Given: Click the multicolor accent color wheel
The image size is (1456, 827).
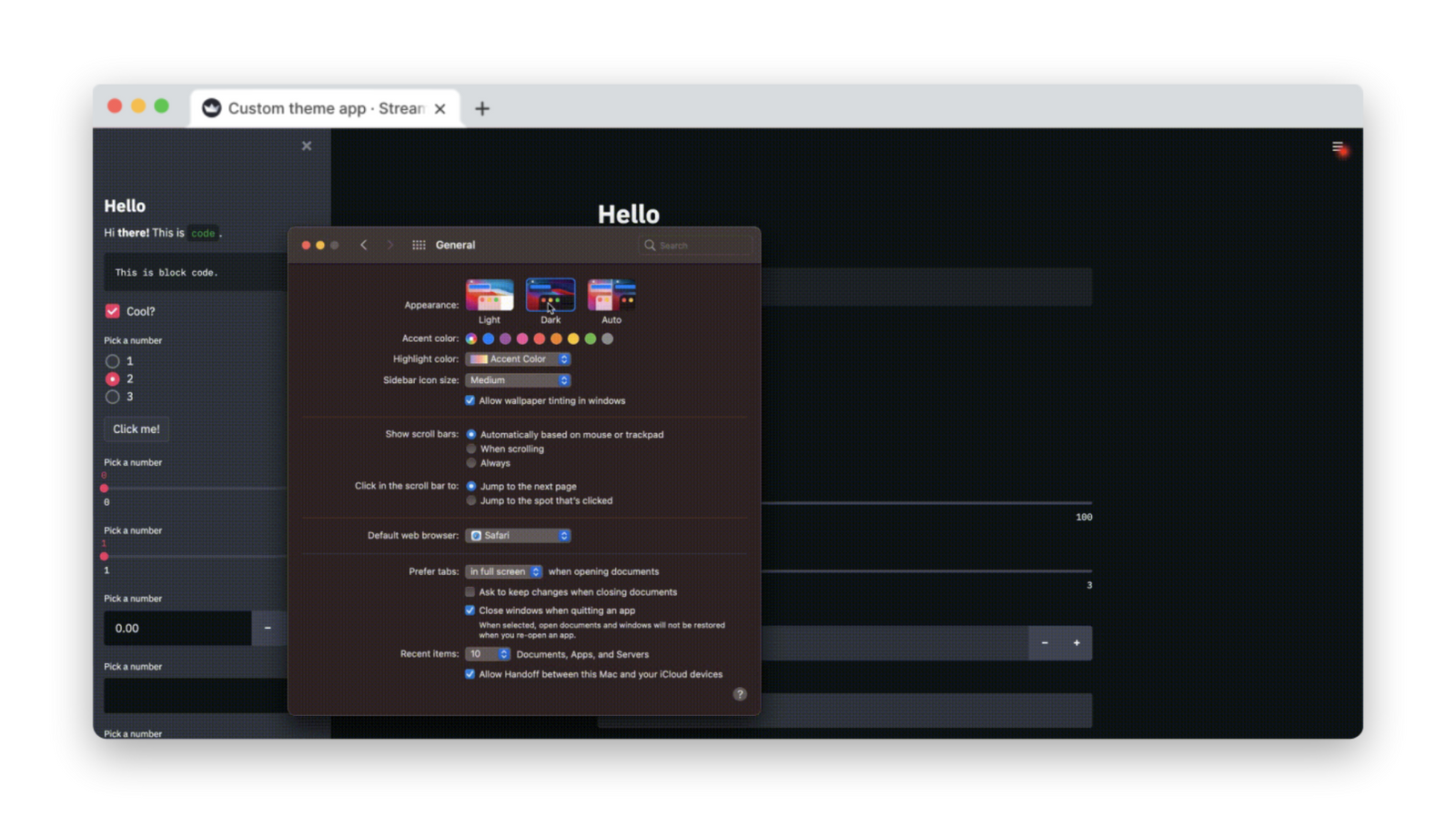Looking at the screenshot, I should coord(470,338).
